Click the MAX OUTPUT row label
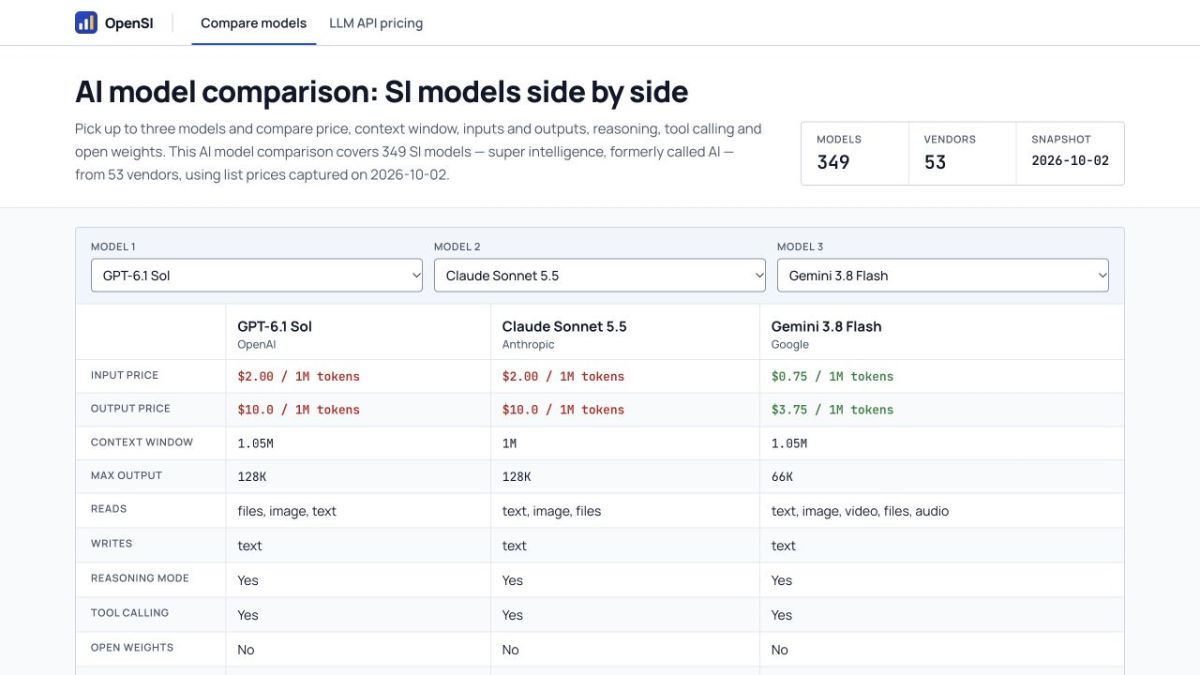Viewport: 1200px width, 675px height. pyautogui.click(x=126, y=475)
